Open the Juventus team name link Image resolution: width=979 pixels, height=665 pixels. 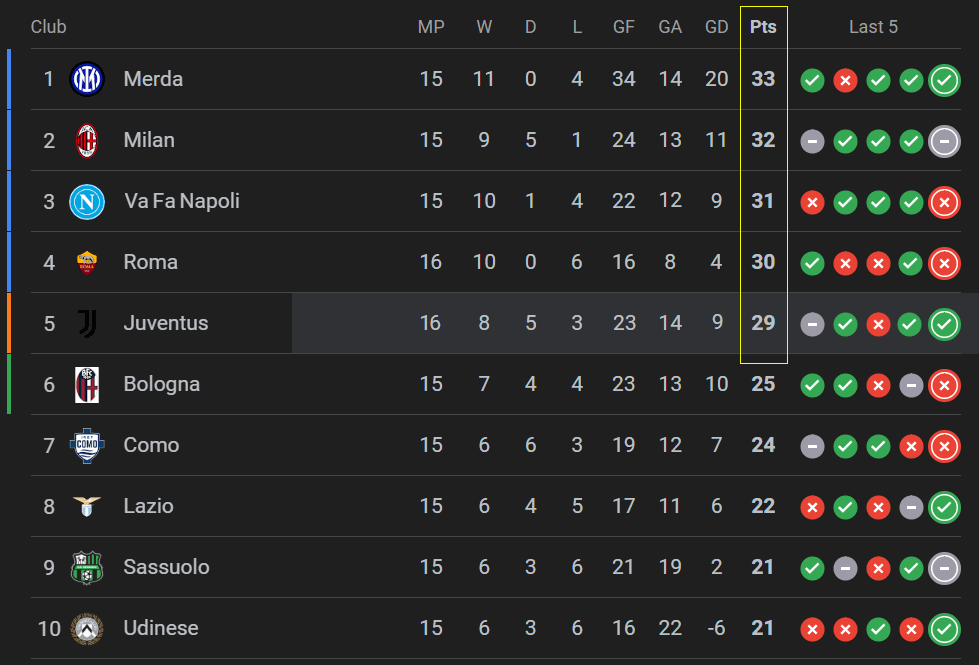click(x=166, y=323)
